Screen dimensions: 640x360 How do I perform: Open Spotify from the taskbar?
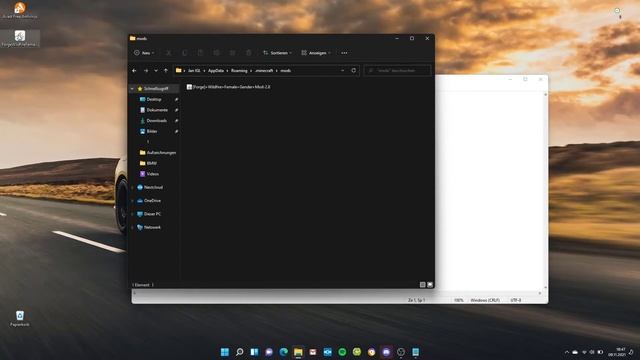click(342, 352)
